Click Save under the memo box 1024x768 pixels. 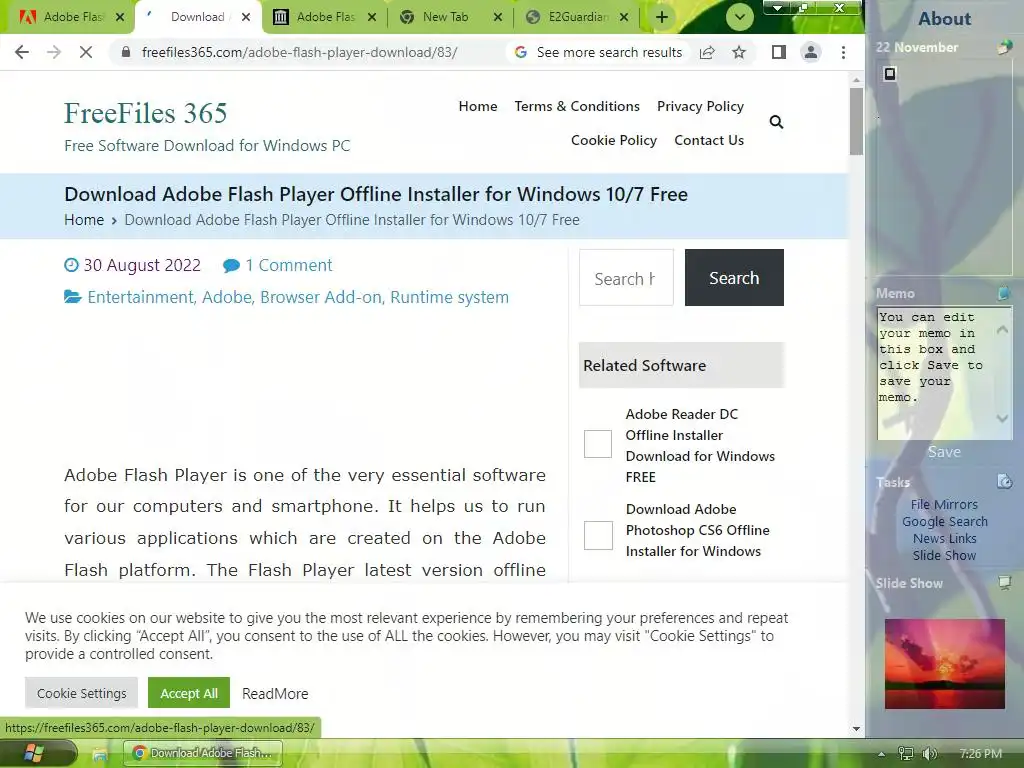(944, 452)
